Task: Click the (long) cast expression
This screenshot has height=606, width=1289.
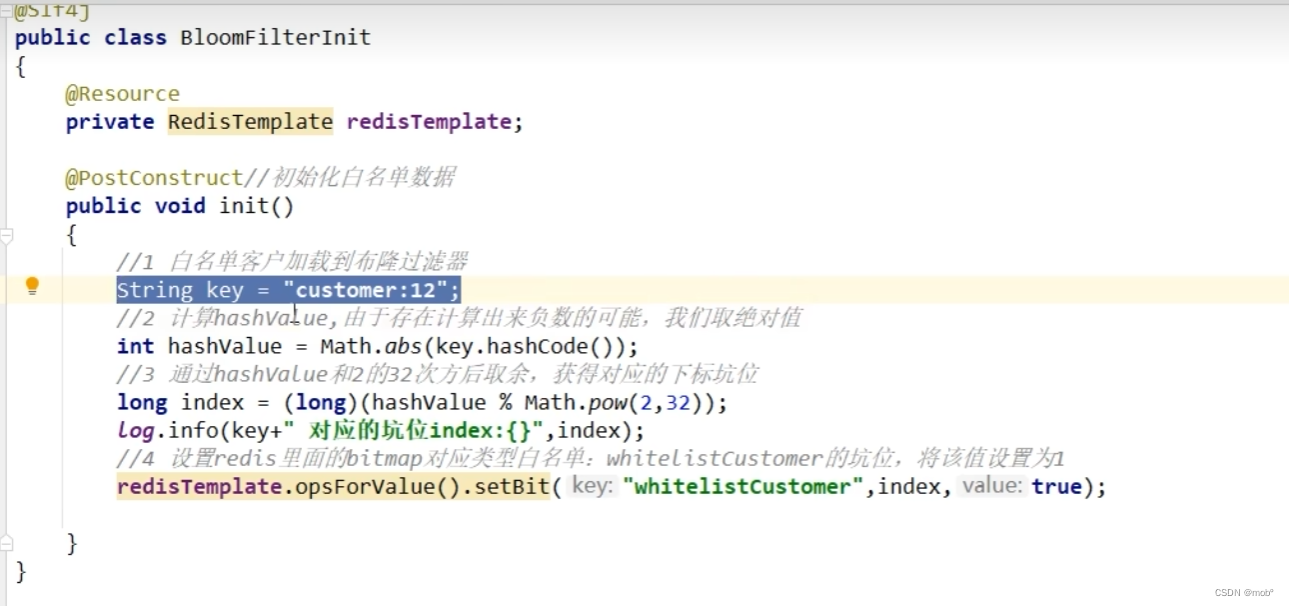Action: tap(320, 402)
